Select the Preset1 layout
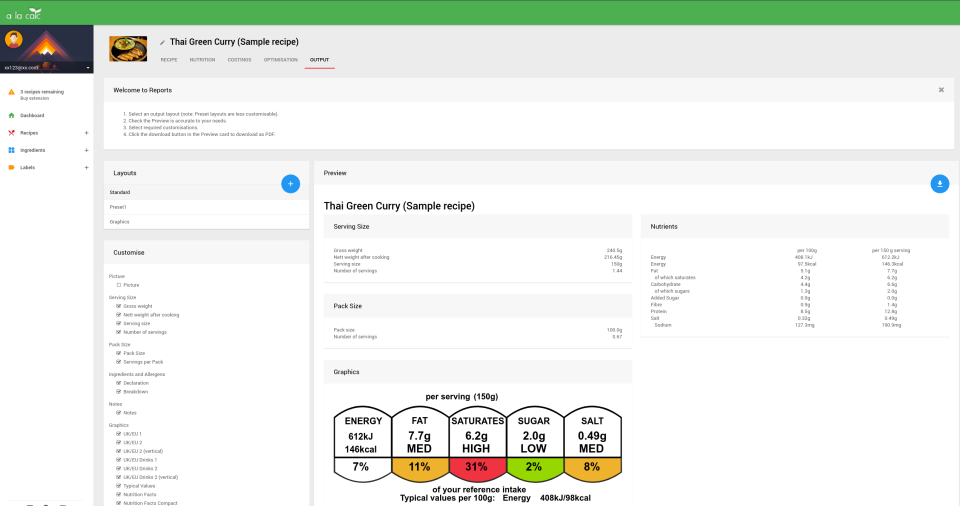Screen dimensions: 960x506 (206, 207)
